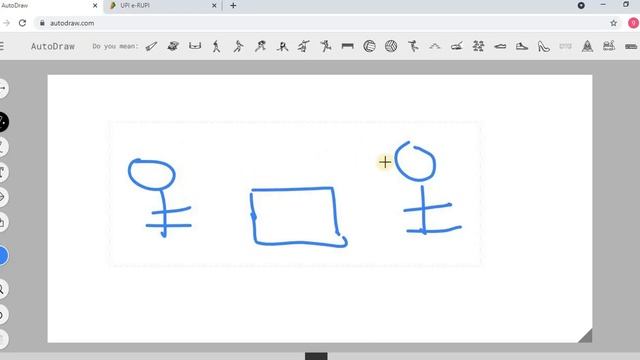Go forward in browser history
640x360 pixels.
pyautogui.click(x=6, y=23)
